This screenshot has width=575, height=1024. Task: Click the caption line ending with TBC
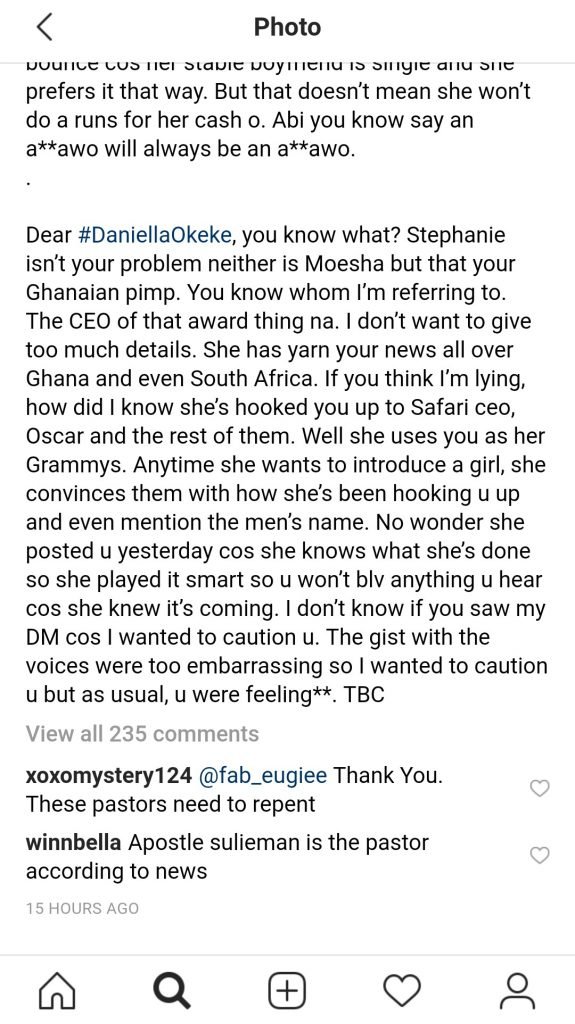(205, 694)
